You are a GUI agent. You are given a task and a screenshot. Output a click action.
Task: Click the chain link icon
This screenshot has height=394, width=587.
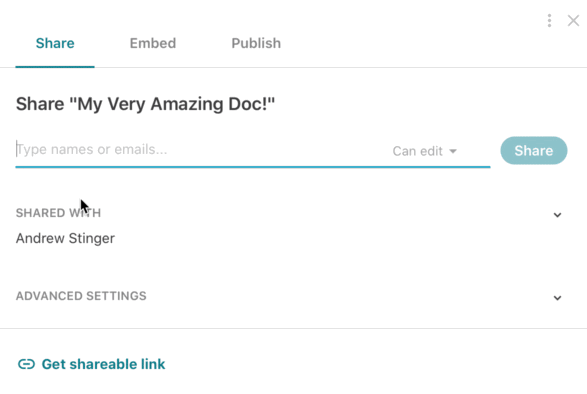pos(26,364)
